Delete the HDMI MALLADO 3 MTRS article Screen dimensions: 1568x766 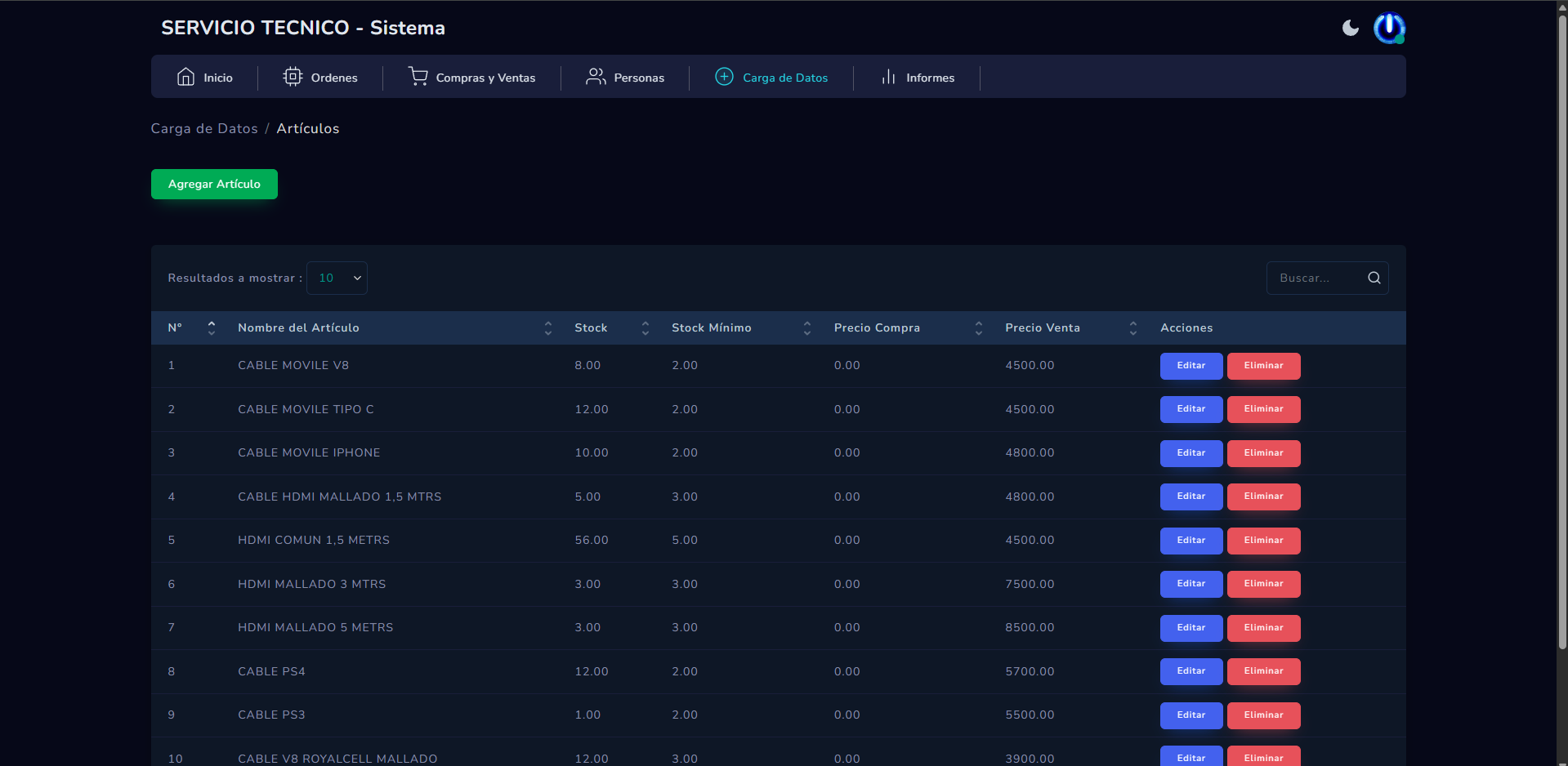[1262, 584]
